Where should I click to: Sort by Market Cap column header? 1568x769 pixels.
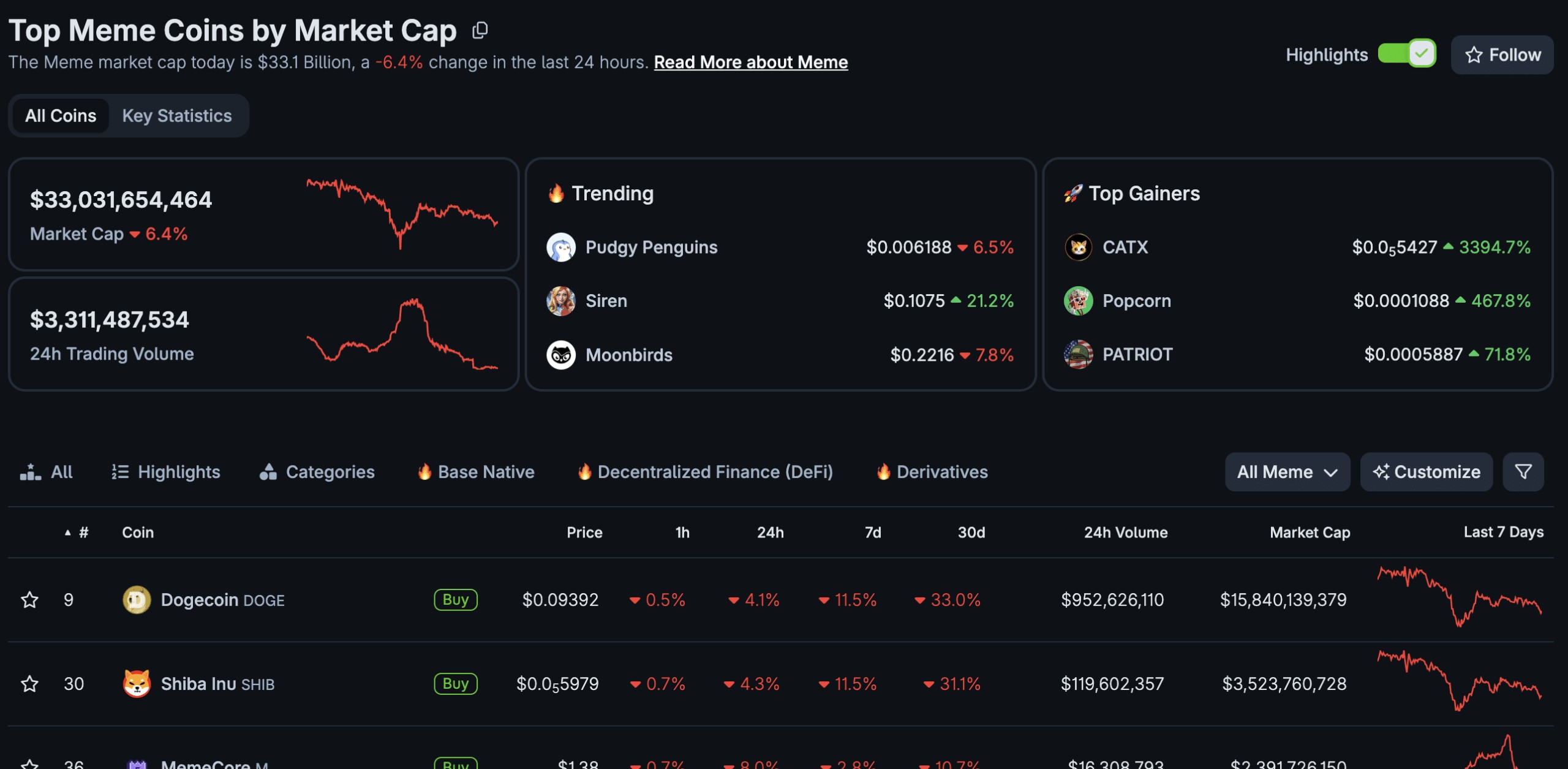point(1310,532)
